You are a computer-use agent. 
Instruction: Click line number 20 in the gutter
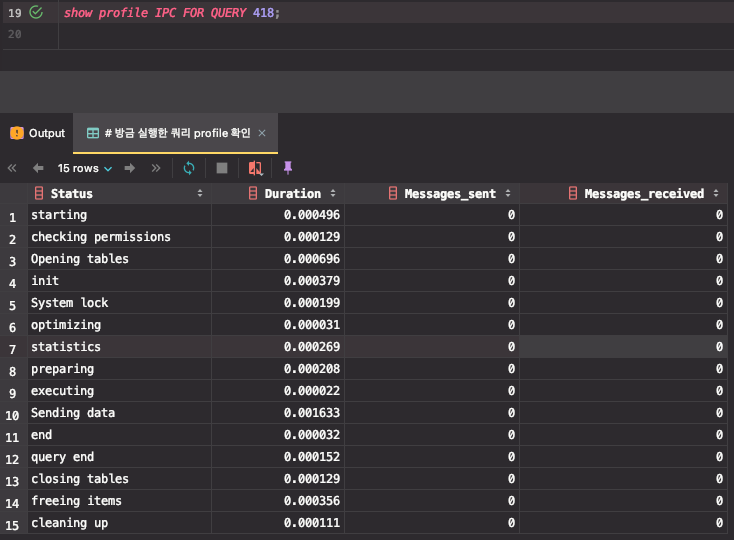(x=15, y=34)
